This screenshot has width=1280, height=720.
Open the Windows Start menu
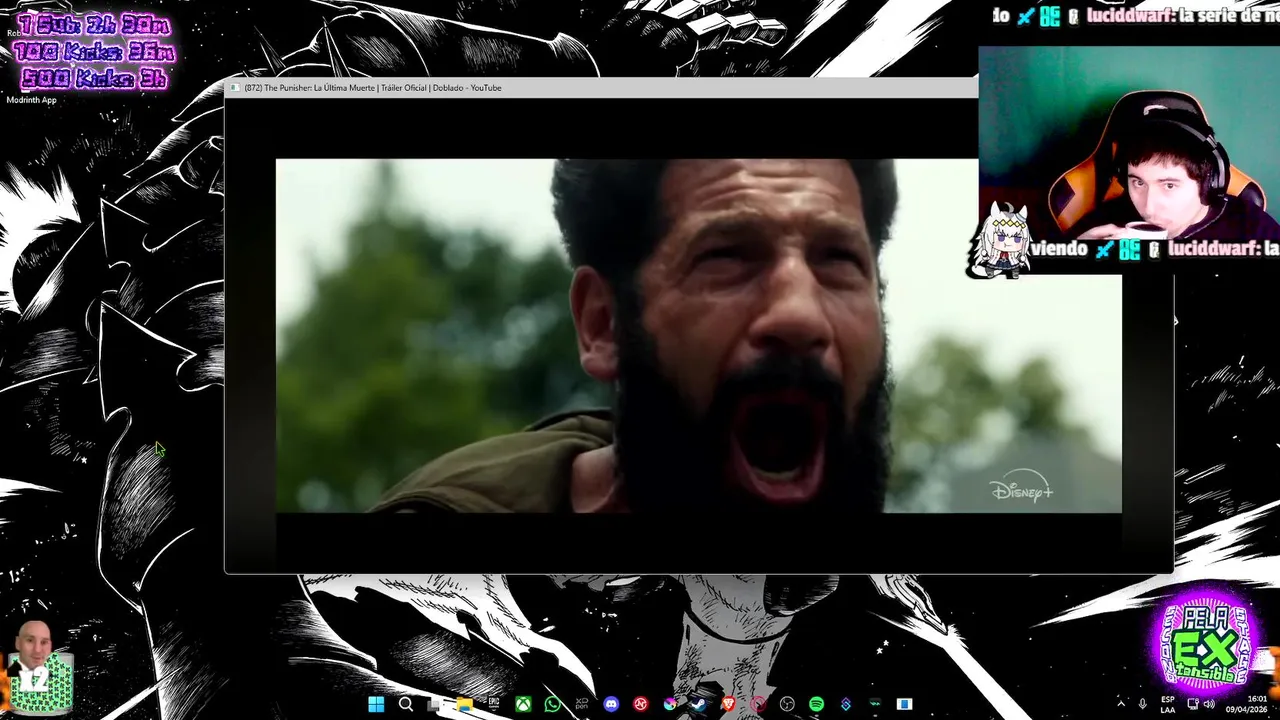click(376, 704)
